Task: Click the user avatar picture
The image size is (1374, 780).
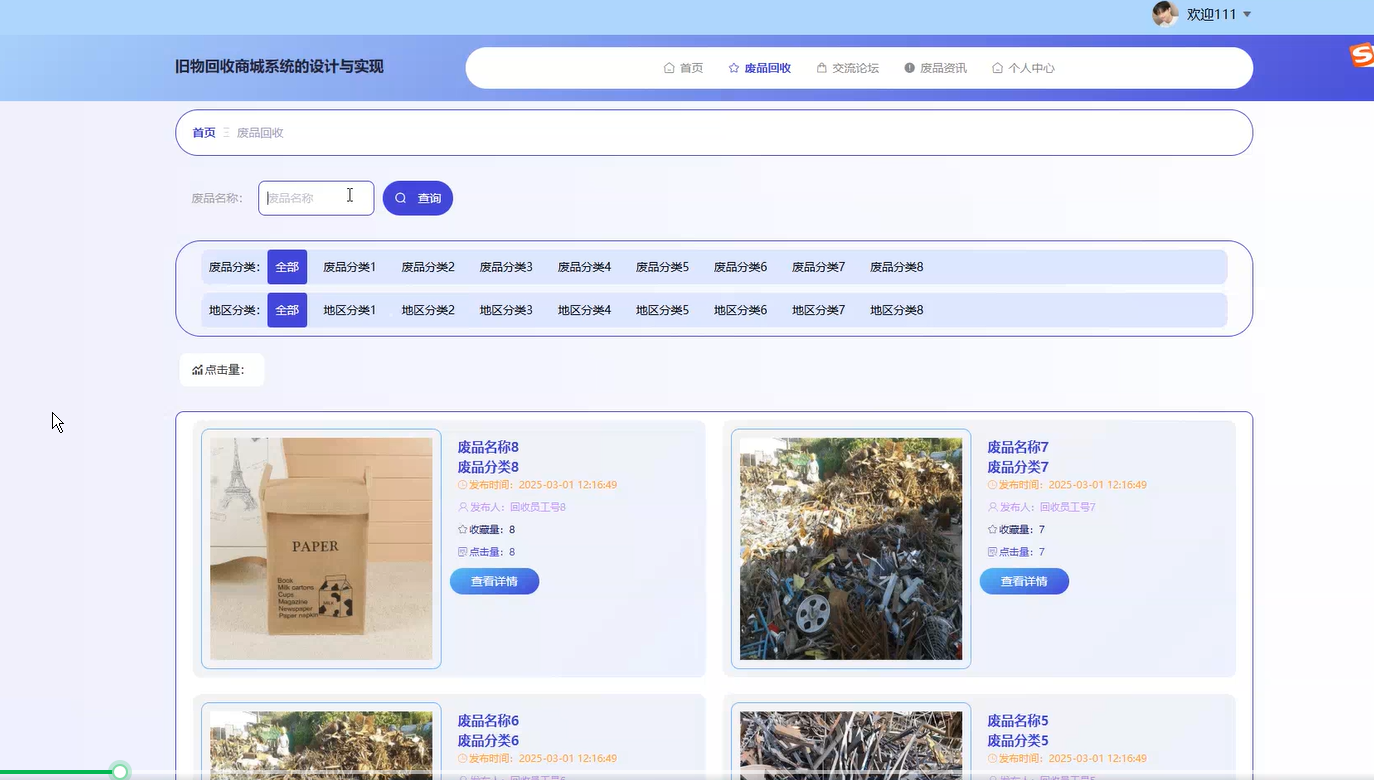Action: pos(1165,14)
